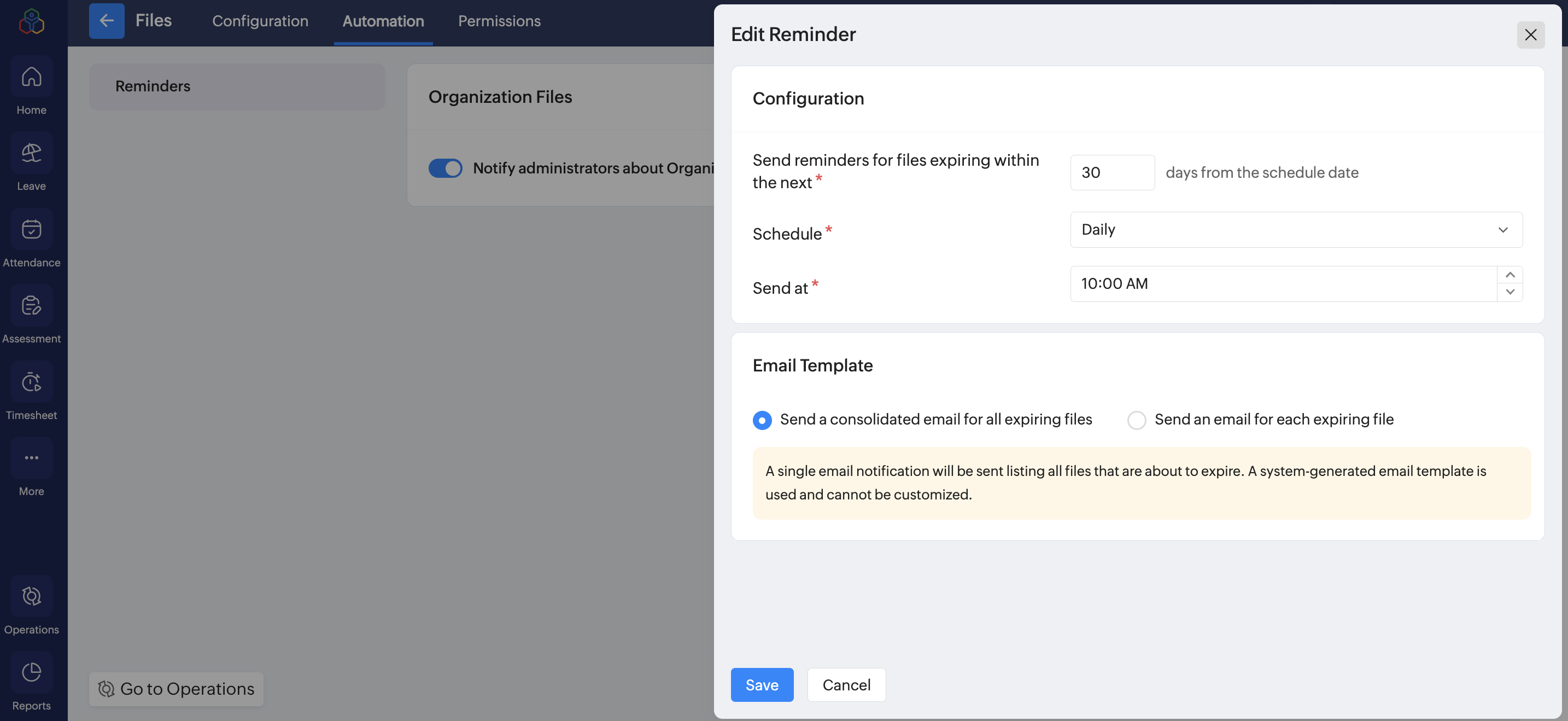Screen dimensions: 1568x721
Task: Increase Send at time with up arrow
Action: click(1510, 275)
